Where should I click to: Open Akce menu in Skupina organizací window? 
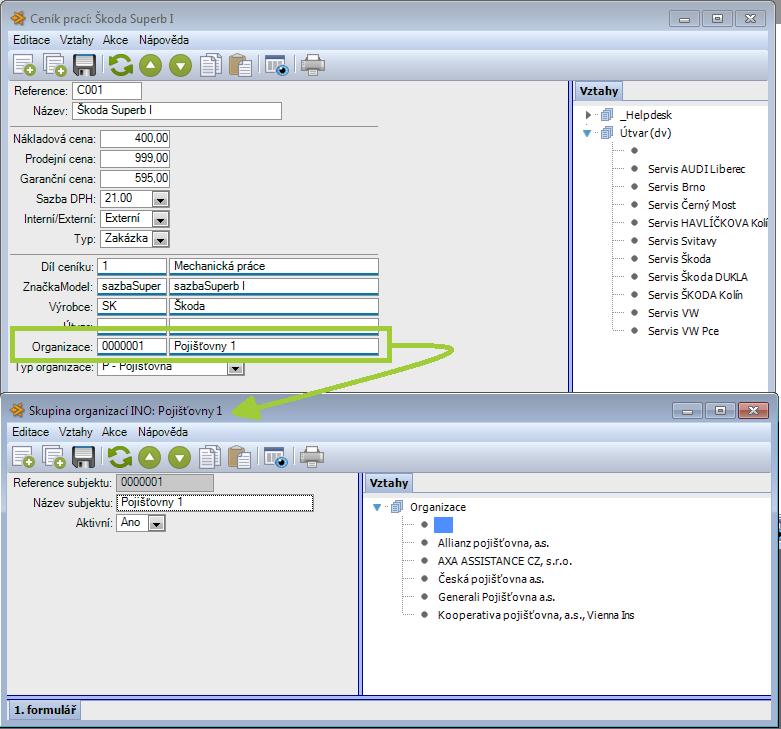point(115,432)
